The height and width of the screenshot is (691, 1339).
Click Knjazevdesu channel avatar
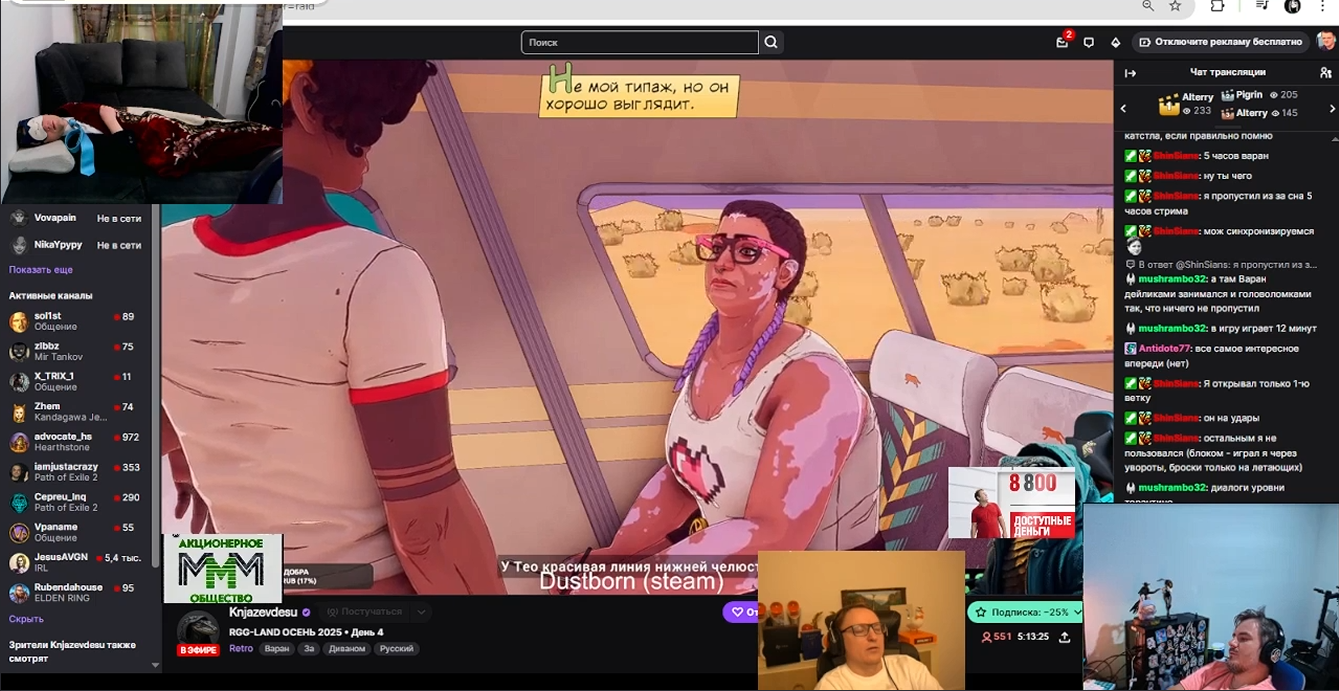[x=198, y=630]
